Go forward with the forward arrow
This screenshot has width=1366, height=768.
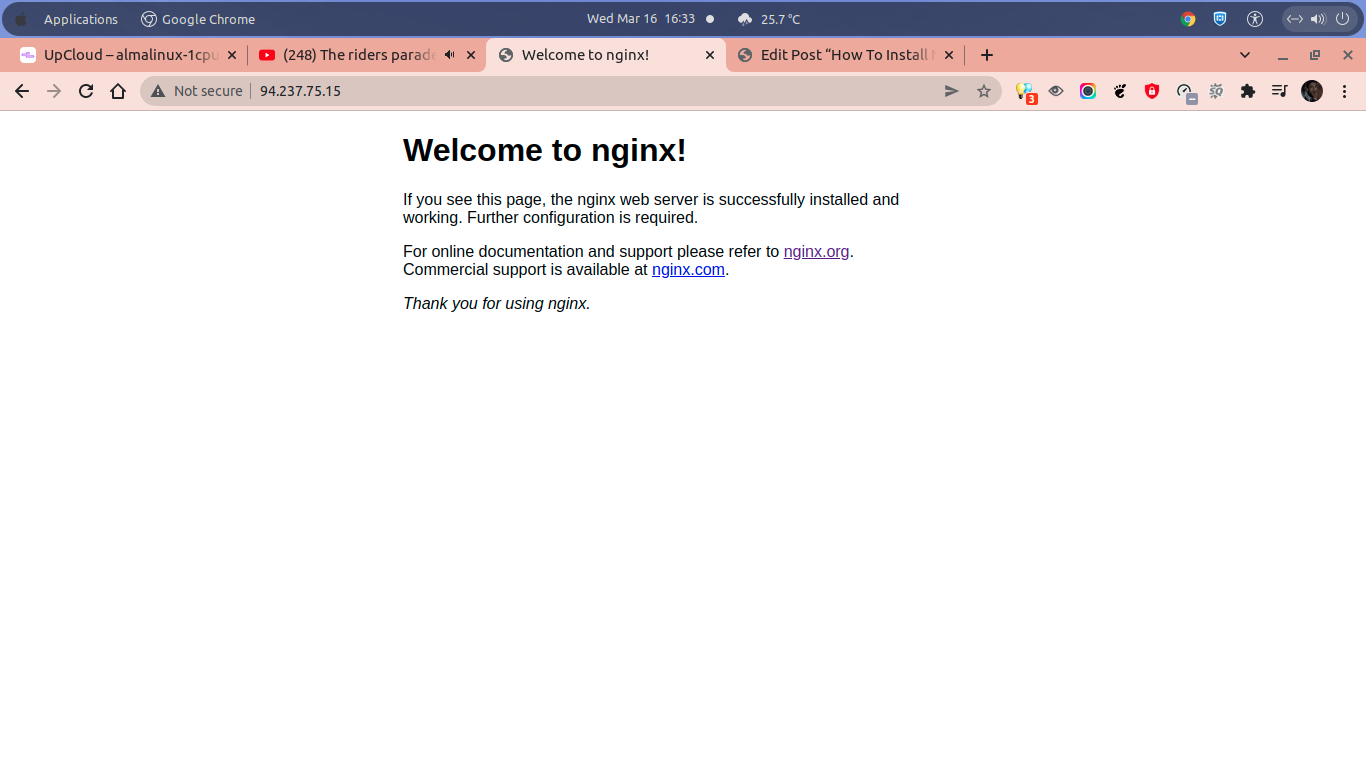pos(54,91)
